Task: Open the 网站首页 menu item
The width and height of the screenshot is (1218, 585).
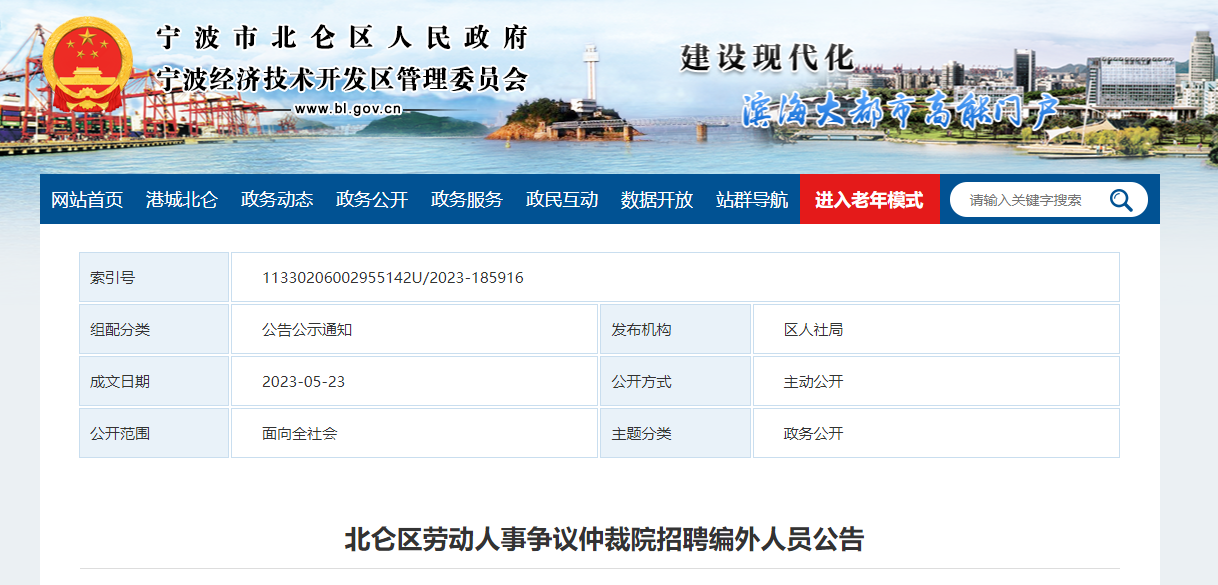Action: click(x=87, y=200)
